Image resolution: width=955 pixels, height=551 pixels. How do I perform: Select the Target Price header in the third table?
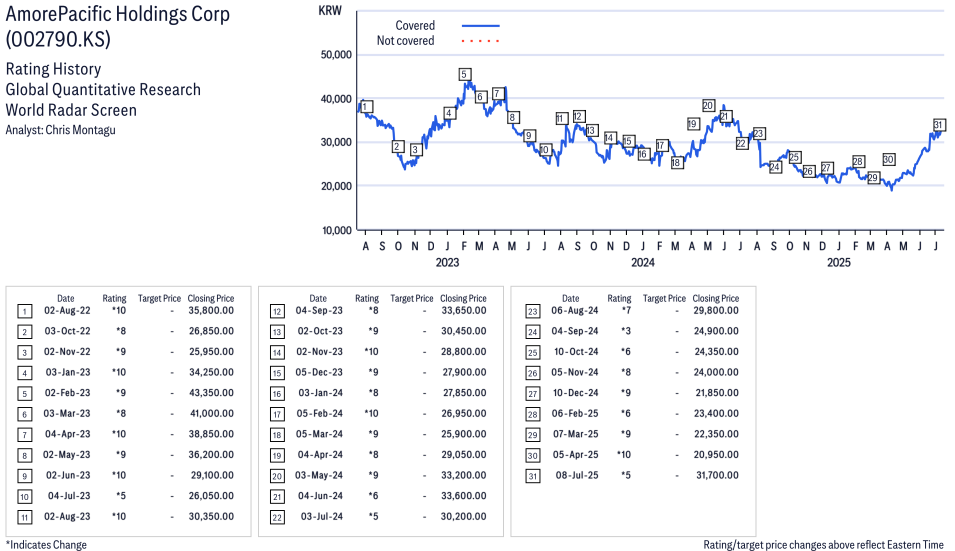coord(664,298)
